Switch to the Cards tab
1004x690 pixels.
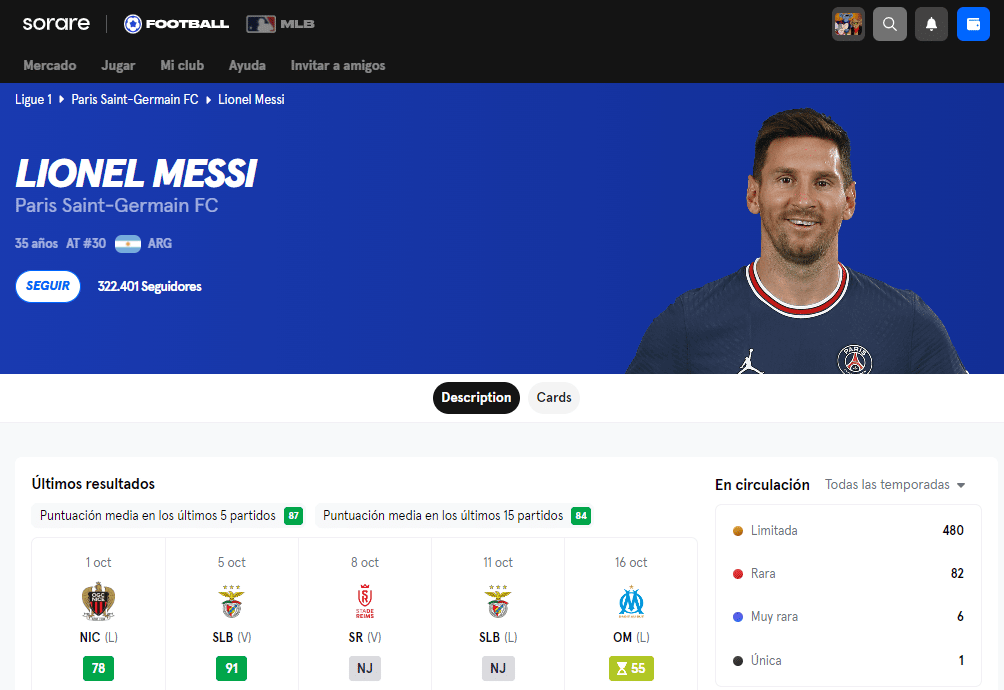tap(554, 397)
